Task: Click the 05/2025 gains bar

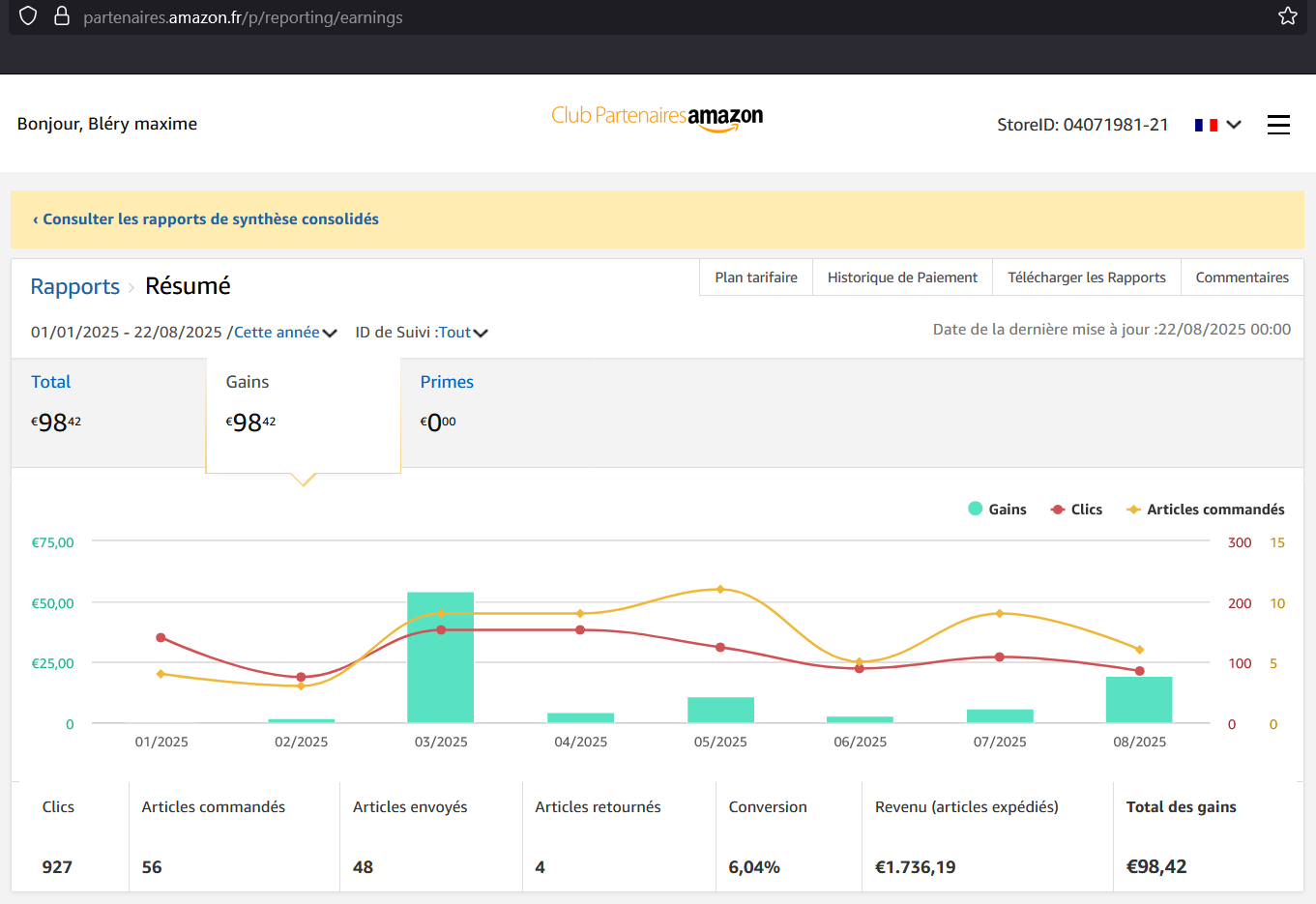Action: 720,710
